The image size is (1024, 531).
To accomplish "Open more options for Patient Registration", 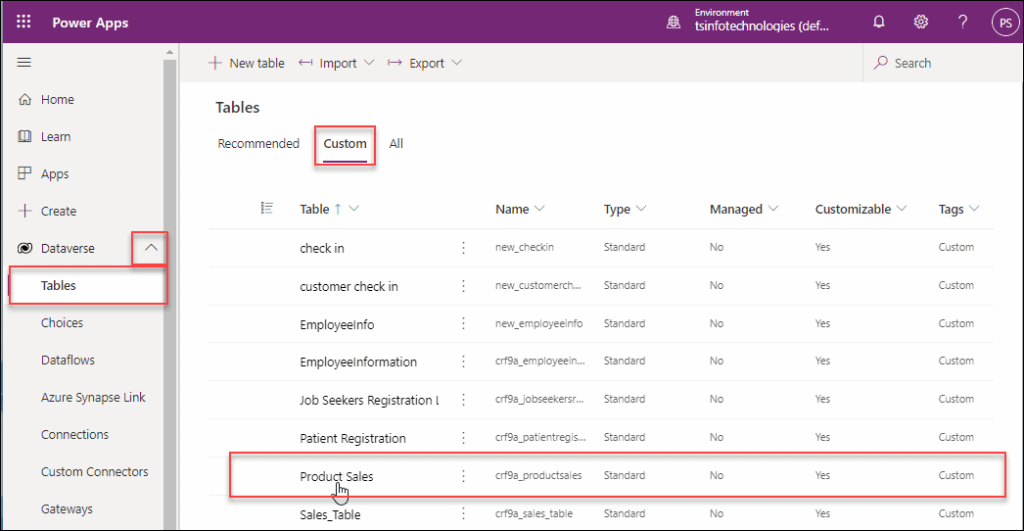I will [x=464, y=438].
